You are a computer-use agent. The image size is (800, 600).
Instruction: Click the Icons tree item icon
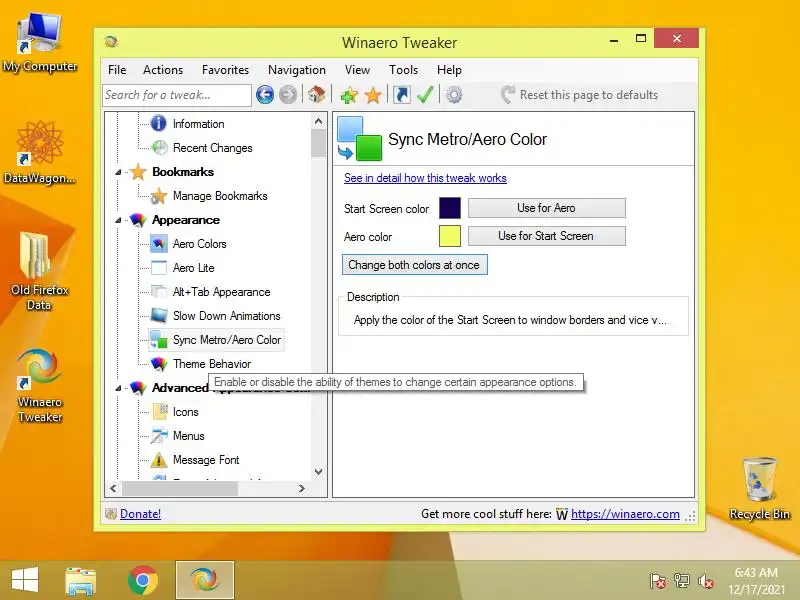click(x=160, y=412)
